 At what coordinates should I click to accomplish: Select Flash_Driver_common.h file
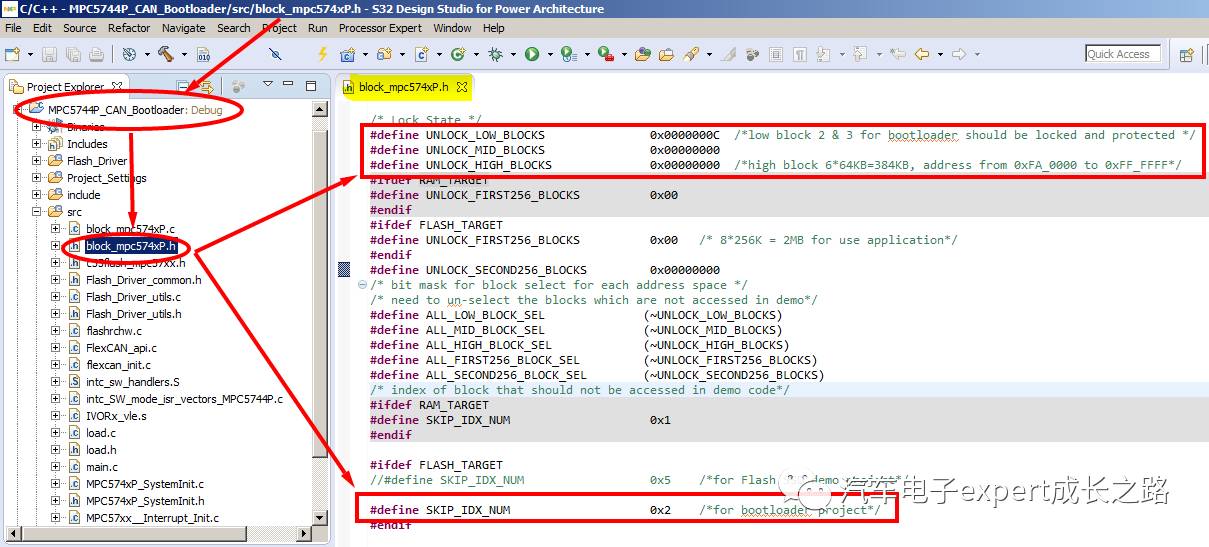143,280
